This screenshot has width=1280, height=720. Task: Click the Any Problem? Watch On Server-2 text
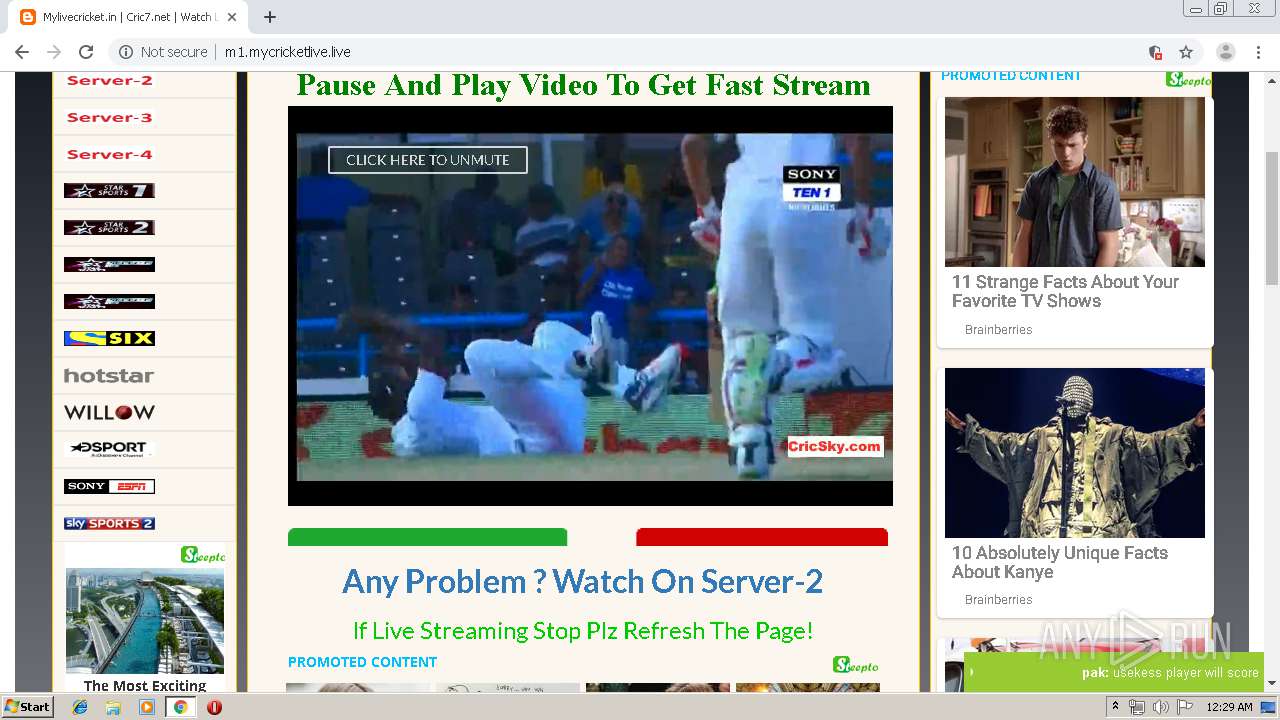click(582, 581)
